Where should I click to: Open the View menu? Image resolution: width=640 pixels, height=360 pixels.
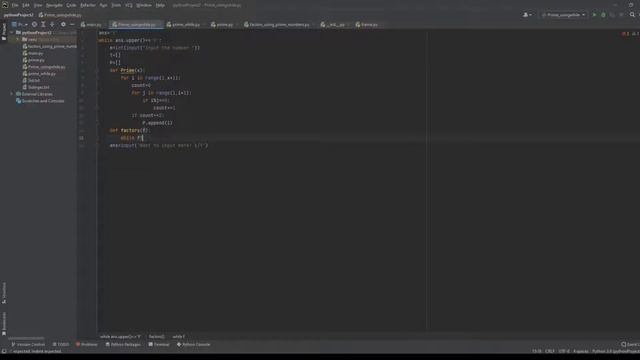click(x=38, y=5)
